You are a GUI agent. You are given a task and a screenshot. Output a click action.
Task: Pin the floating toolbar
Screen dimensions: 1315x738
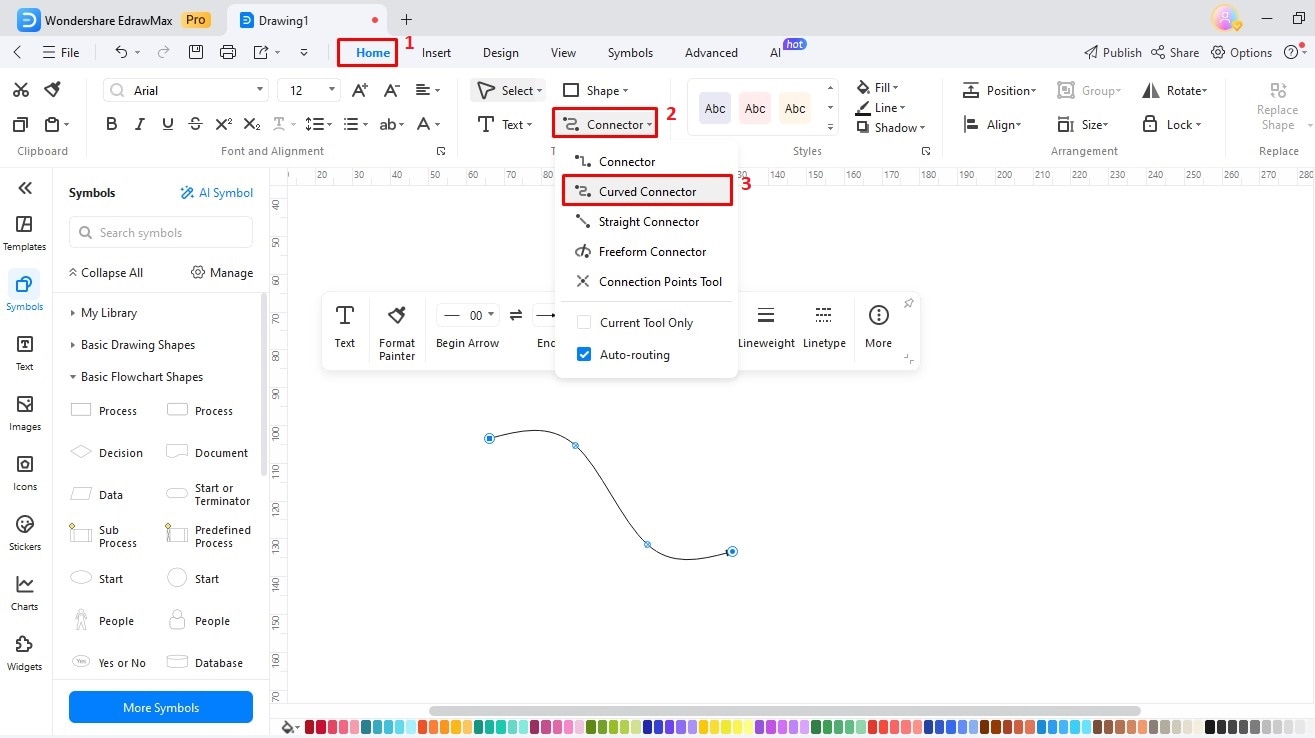908,303
